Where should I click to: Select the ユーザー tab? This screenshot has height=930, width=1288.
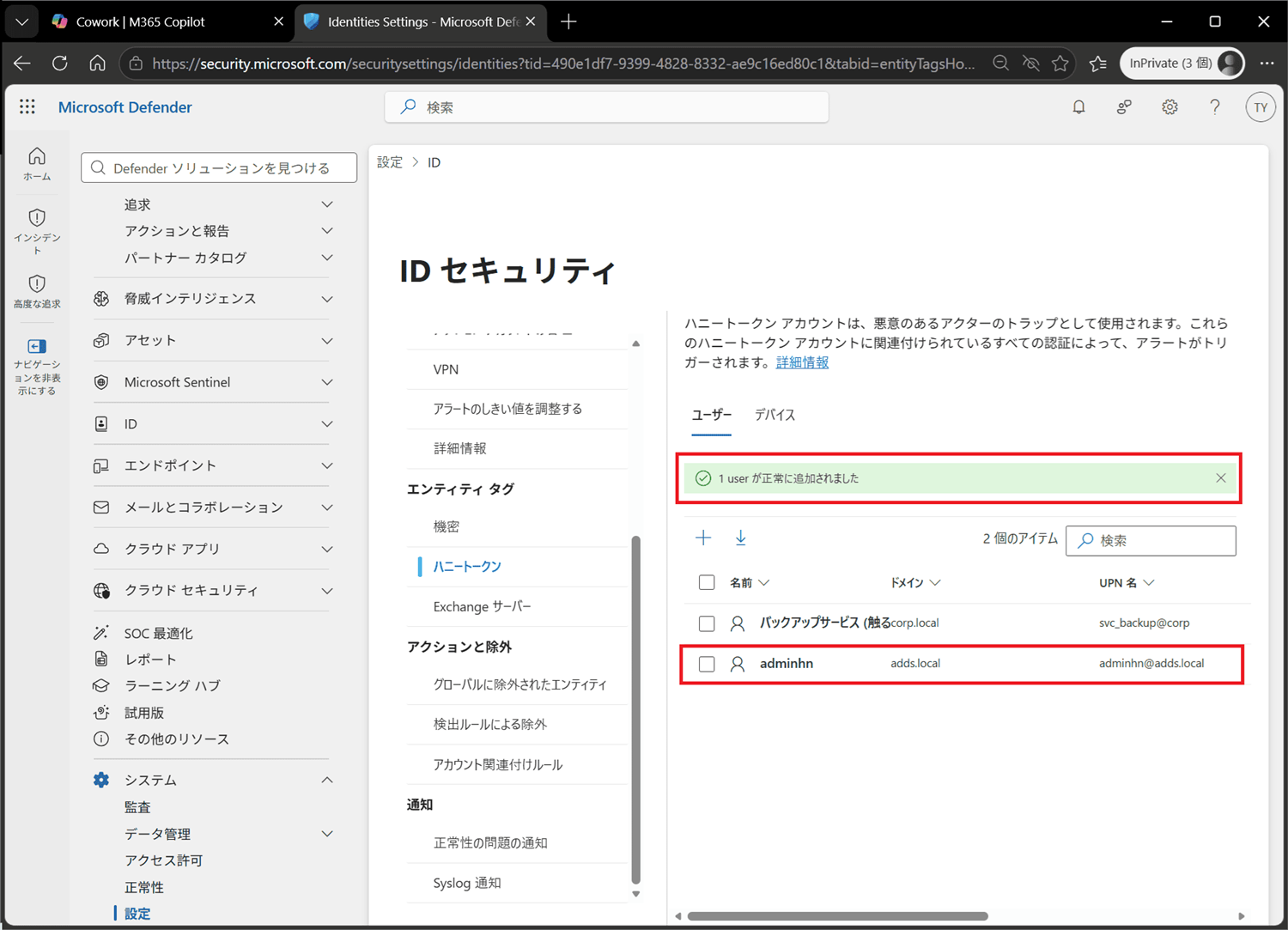pos(712,415)
